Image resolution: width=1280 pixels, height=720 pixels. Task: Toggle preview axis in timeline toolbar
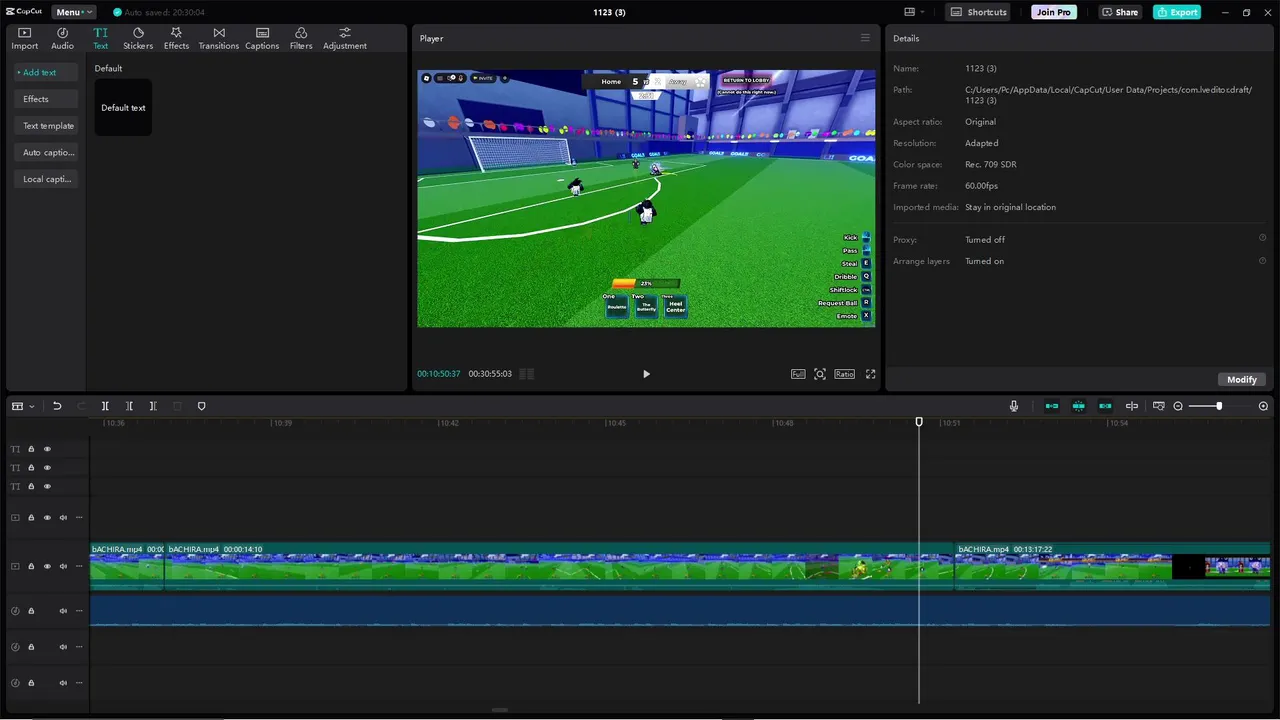[x=1132, y=406]
